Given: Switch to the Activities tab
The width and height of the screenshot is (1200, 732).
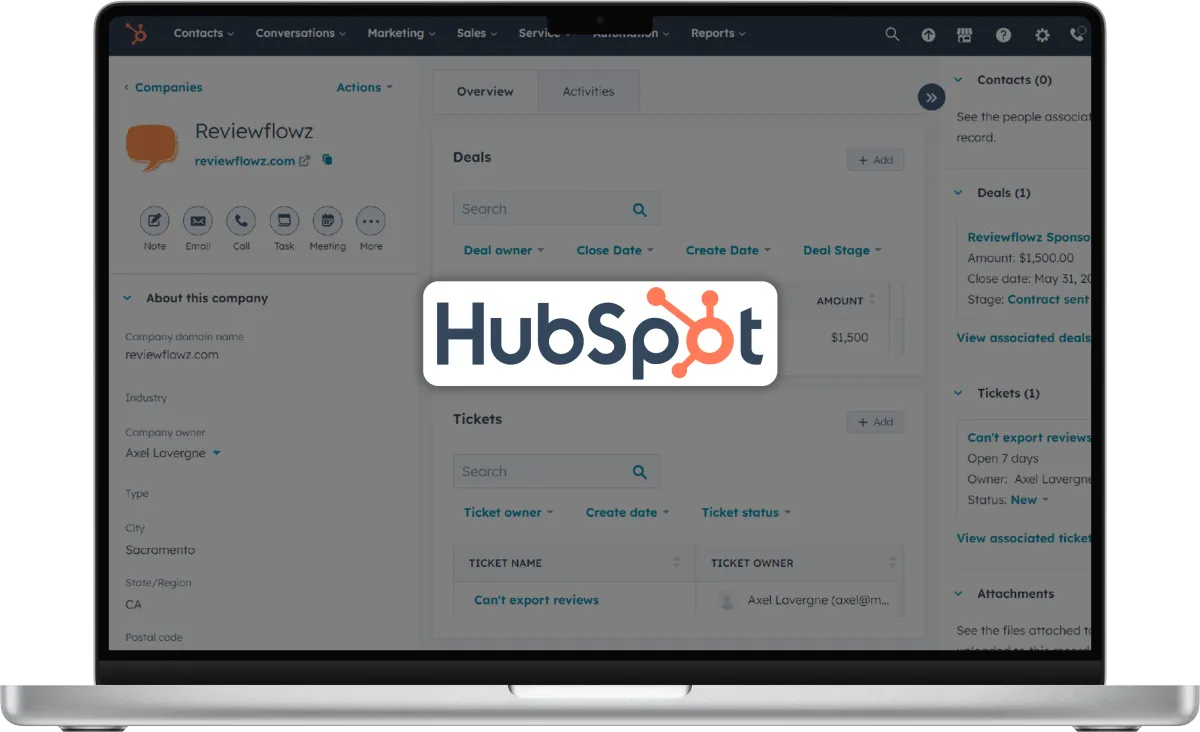Looking at the screenshot, I should coord(588,92).
